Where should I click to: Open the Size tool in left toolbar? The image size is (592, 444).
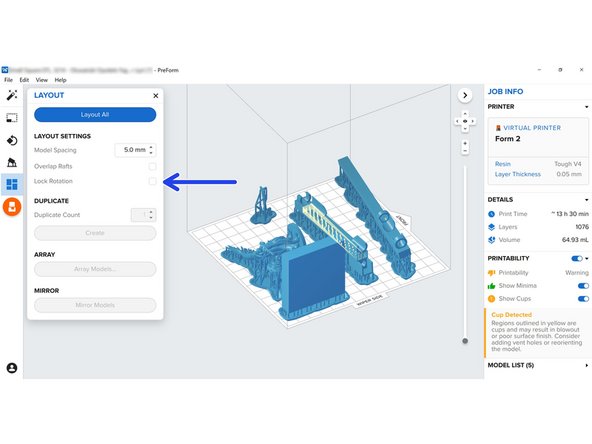click(12, 118)
